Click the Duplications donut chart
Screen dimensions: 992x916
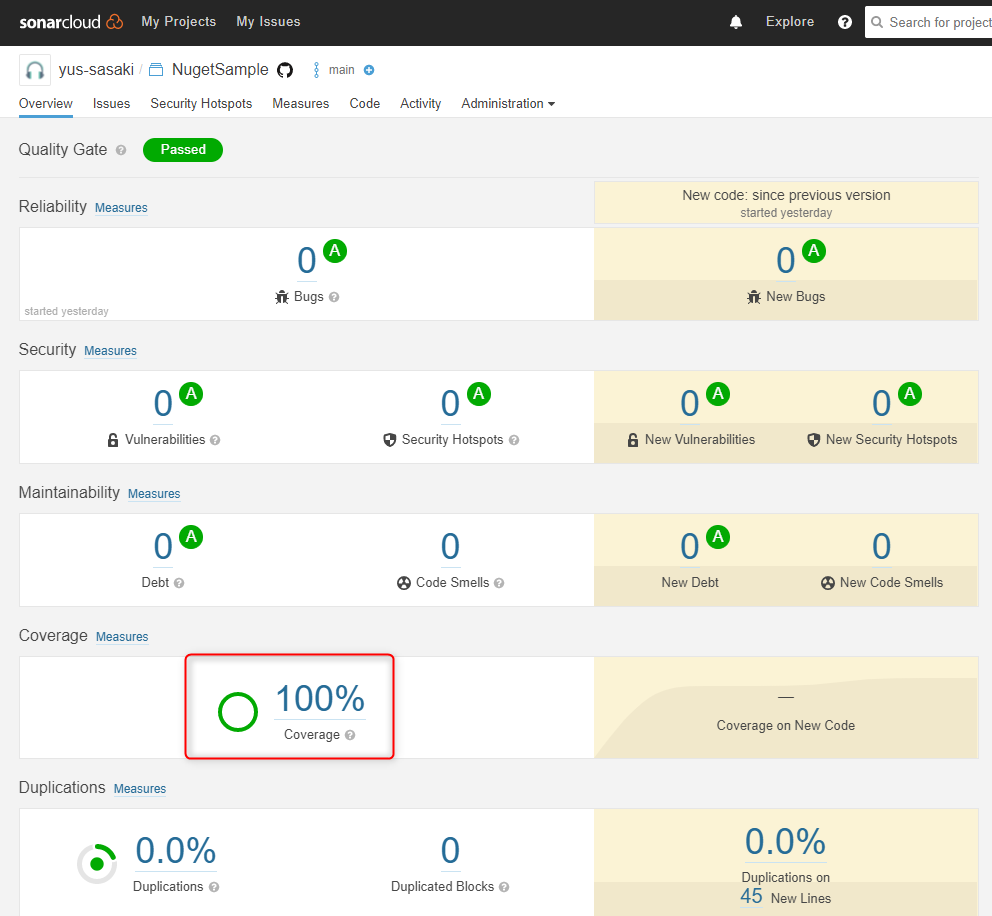click(96, 862)
